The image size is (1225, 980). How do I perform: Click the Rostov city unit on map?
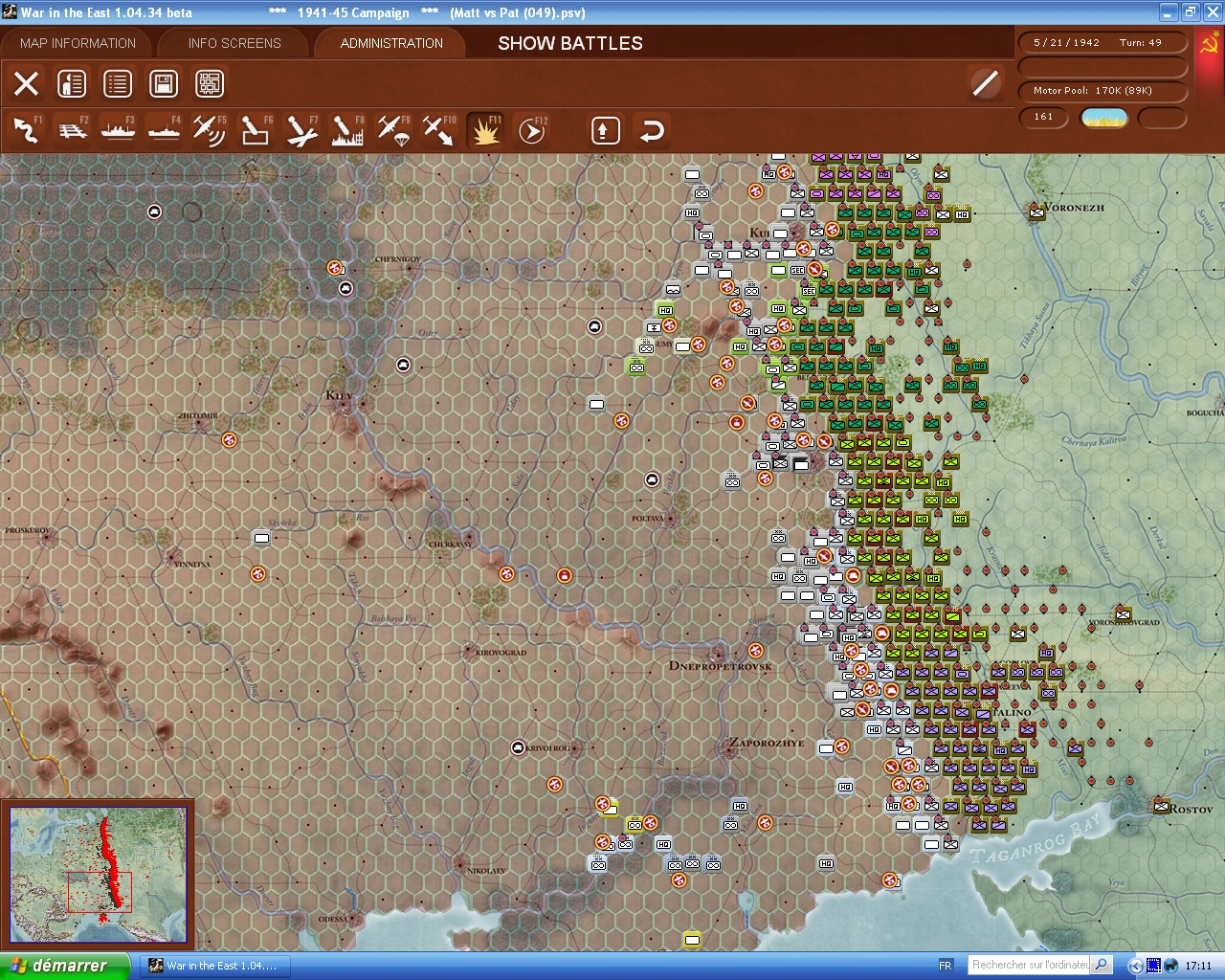pyautogui.click(x=1162, y=807)
